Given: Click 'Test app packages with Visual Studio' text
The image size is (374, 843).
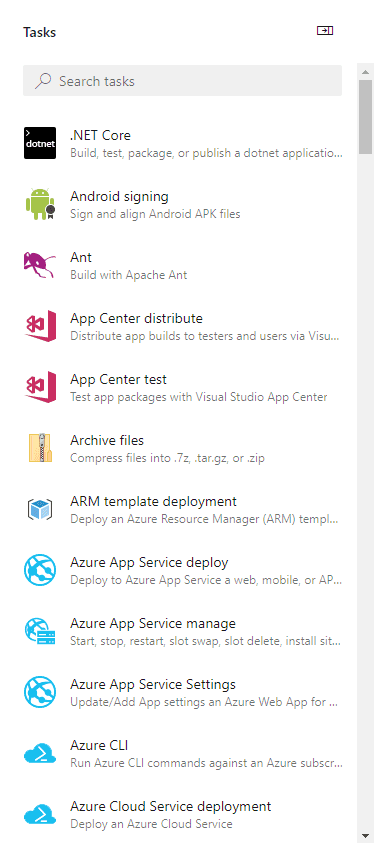Looking at the screenshot, I should [x=198, y=397].
